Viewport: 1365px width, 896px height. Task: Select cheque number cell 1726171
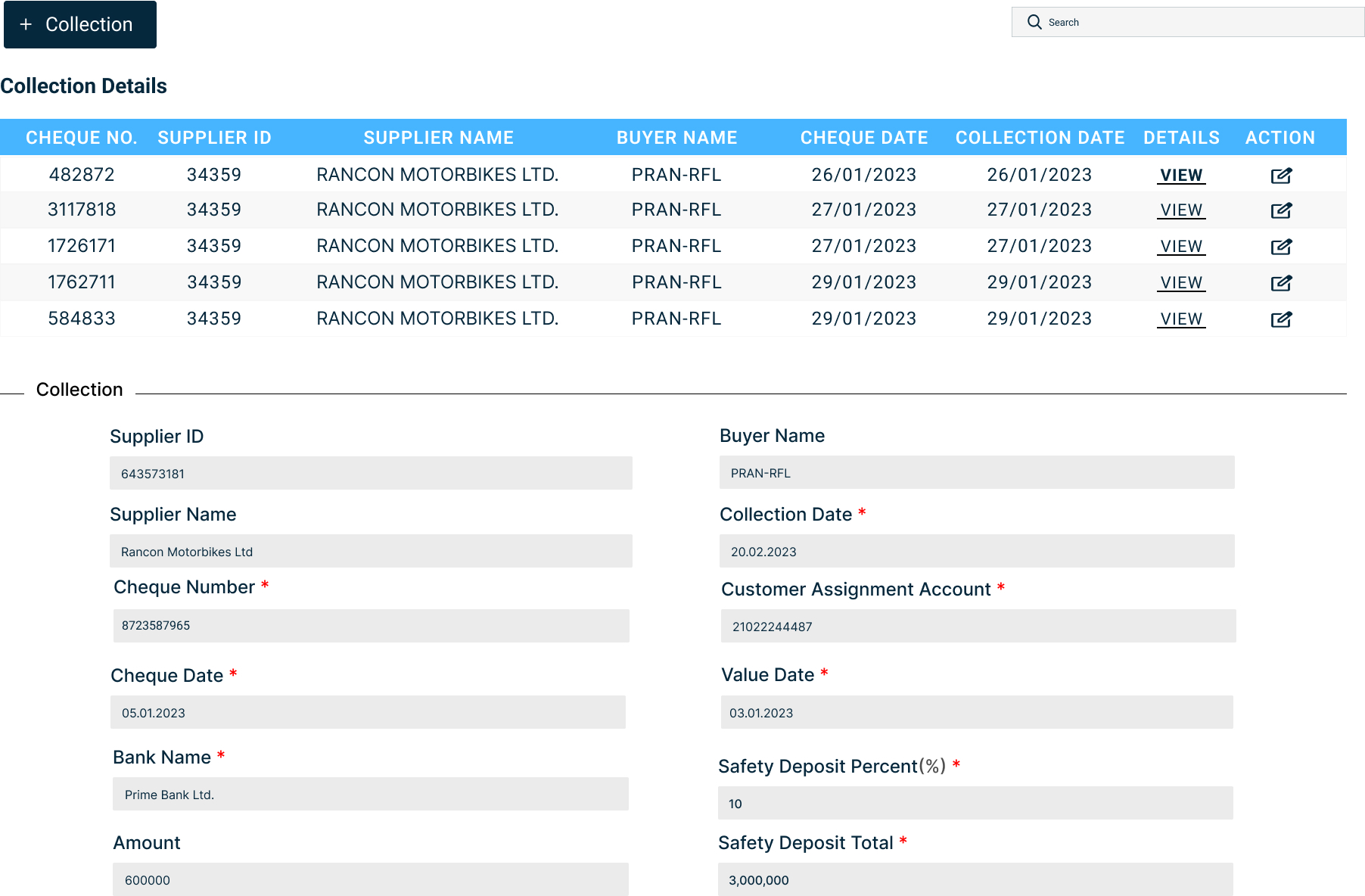point(82,246)
